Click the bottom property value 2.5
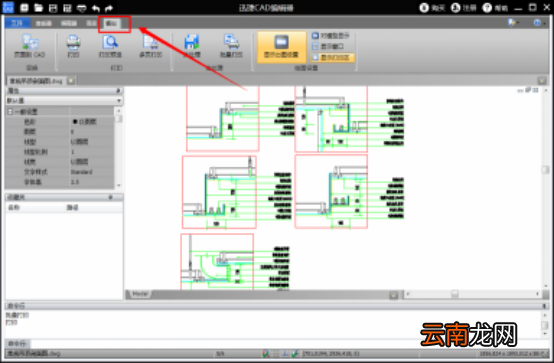 pos(74,182)
